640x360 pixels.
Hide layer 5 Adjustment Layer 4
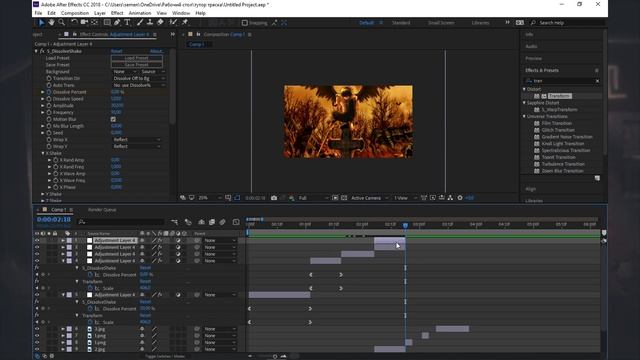[x=37, y=295]
